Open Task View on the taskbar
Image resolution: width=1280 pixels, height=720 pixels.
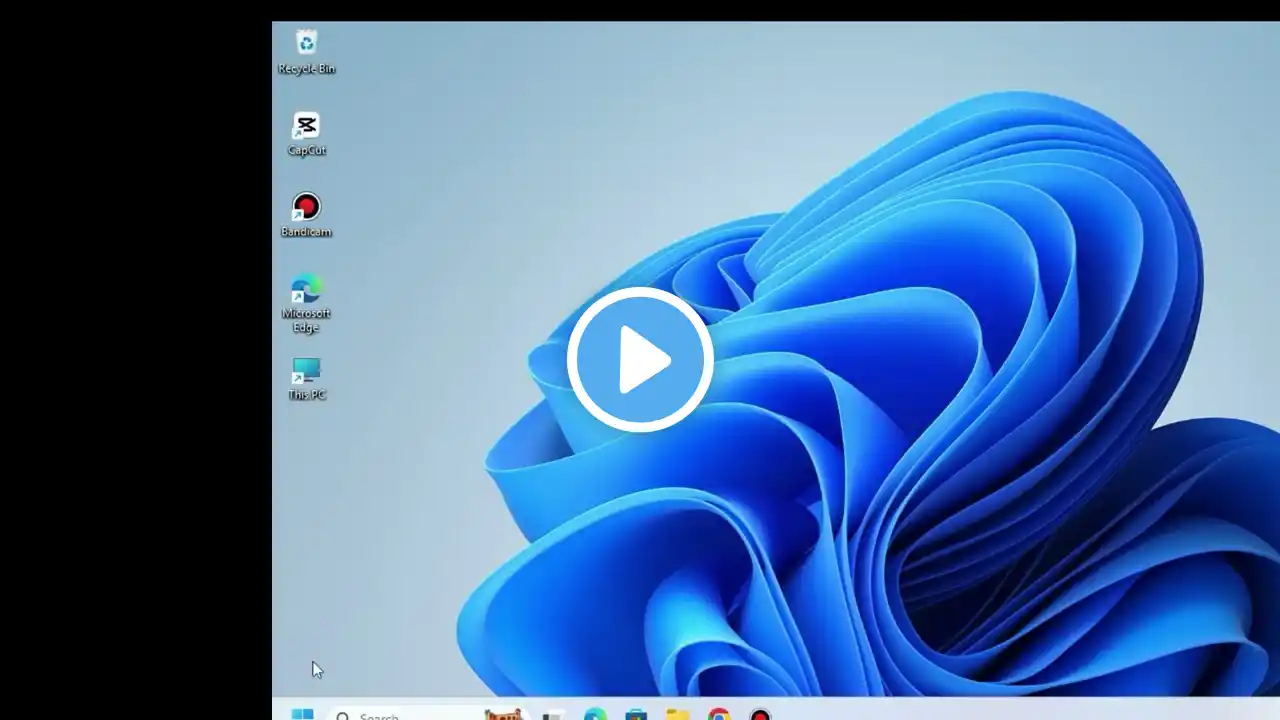coord(553,714)
